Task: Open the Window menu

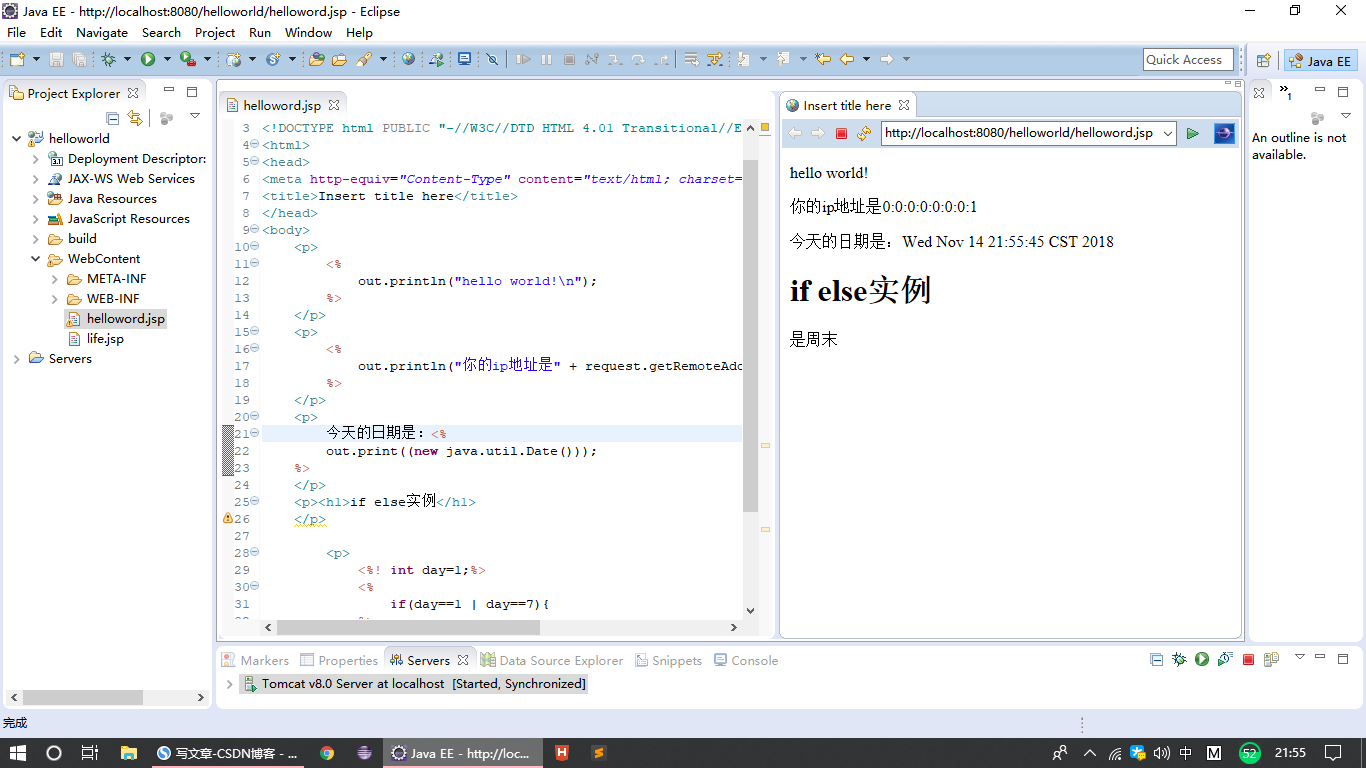Action: pos(308,32)
